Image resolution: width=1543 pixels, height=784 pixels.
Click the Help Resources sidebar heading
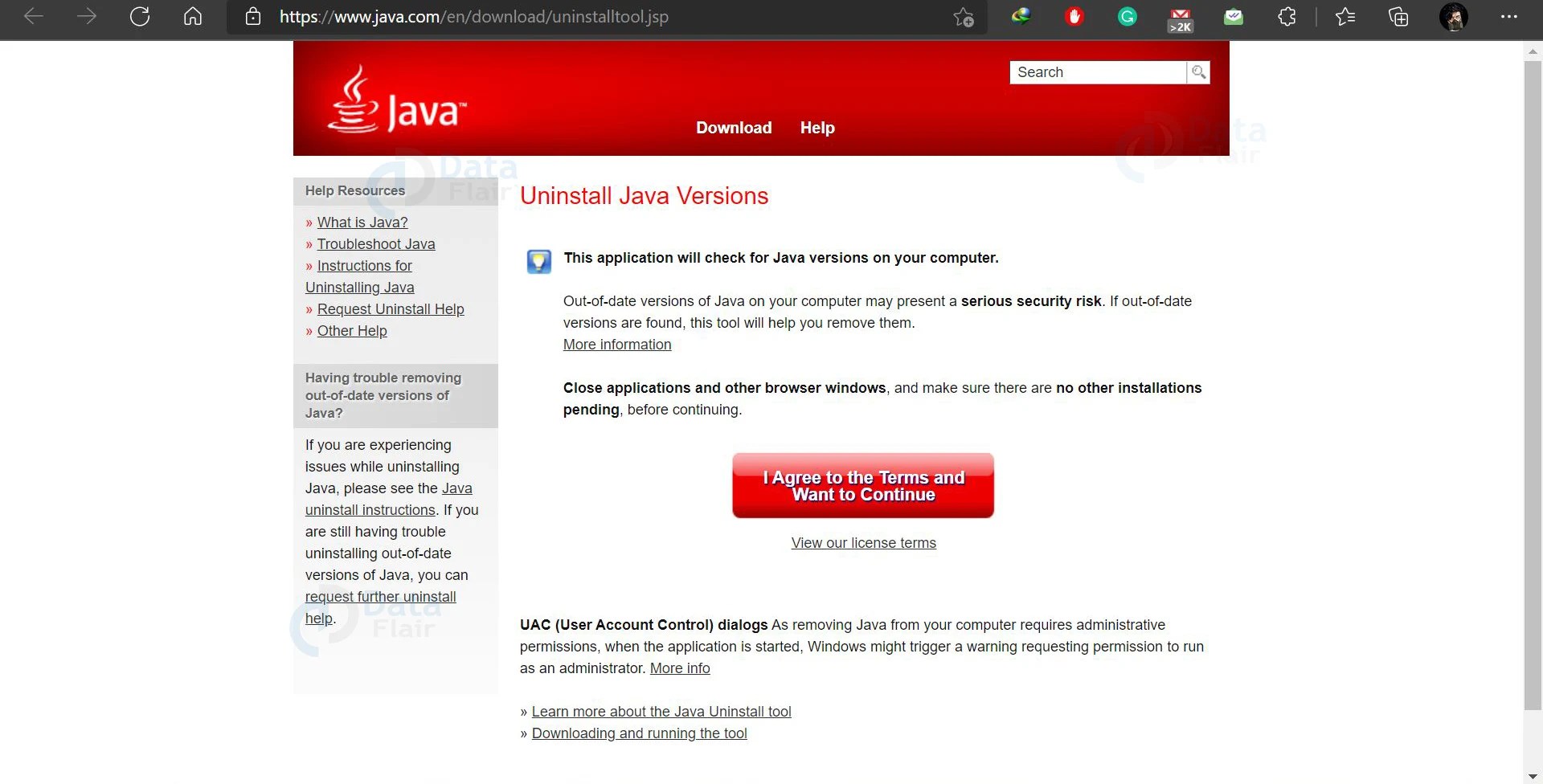[355, 190]
